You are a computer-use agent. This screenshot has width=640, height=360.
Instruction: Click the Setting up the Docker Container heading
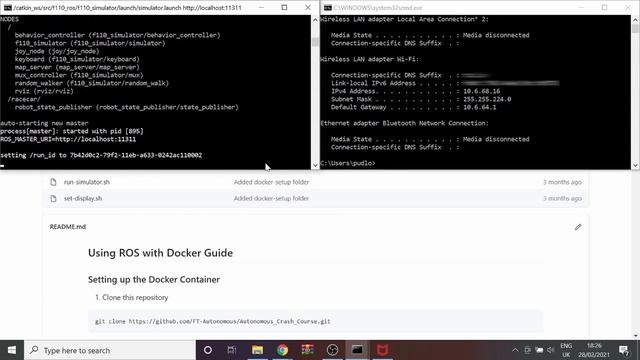[154, 280]
